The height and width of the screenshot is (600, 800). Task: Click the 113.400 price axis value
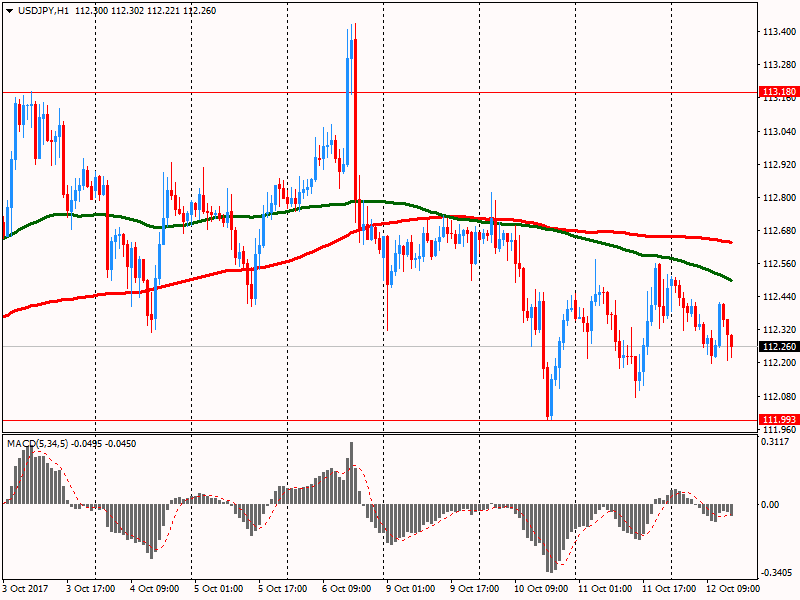coord(779,32)
